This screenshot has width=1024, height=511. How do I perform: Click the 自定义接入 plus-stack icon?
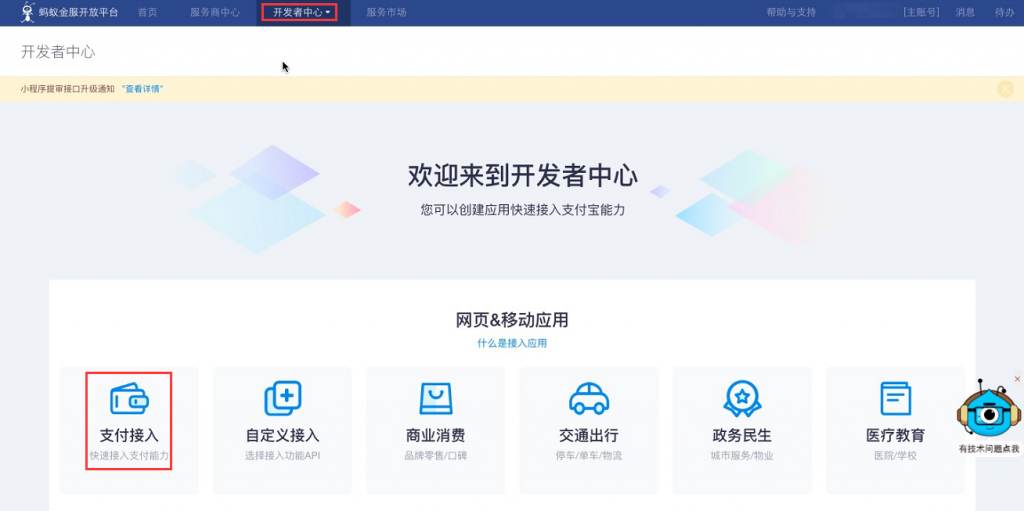coord(282,398)
